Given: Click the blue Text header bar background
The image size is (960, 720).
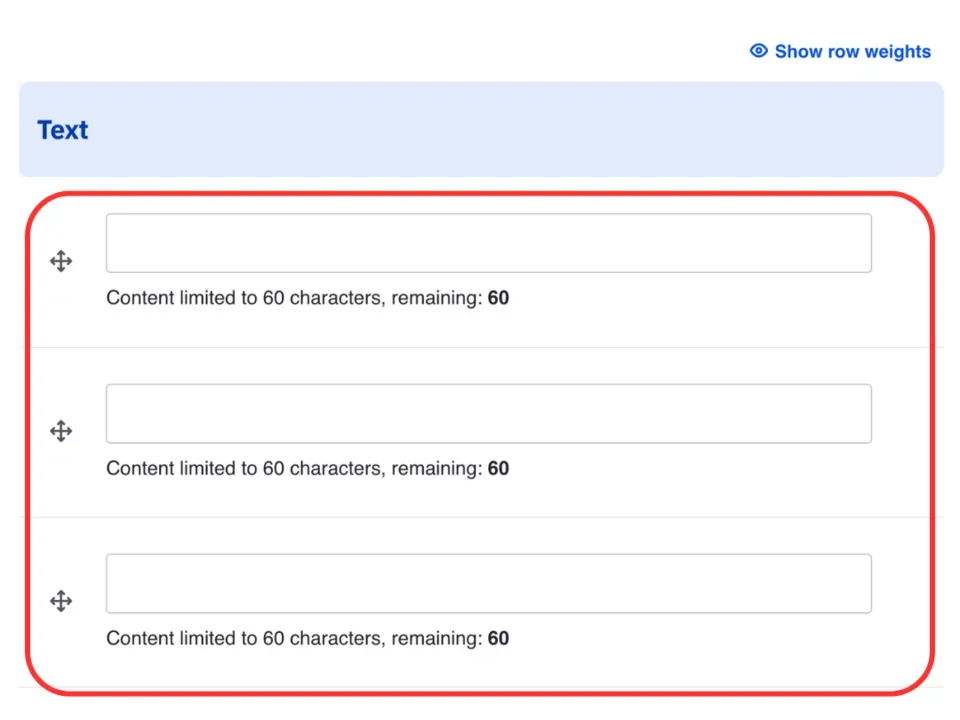Looking at the screenshot, I should pyautogui.click(x=500, y=130).
